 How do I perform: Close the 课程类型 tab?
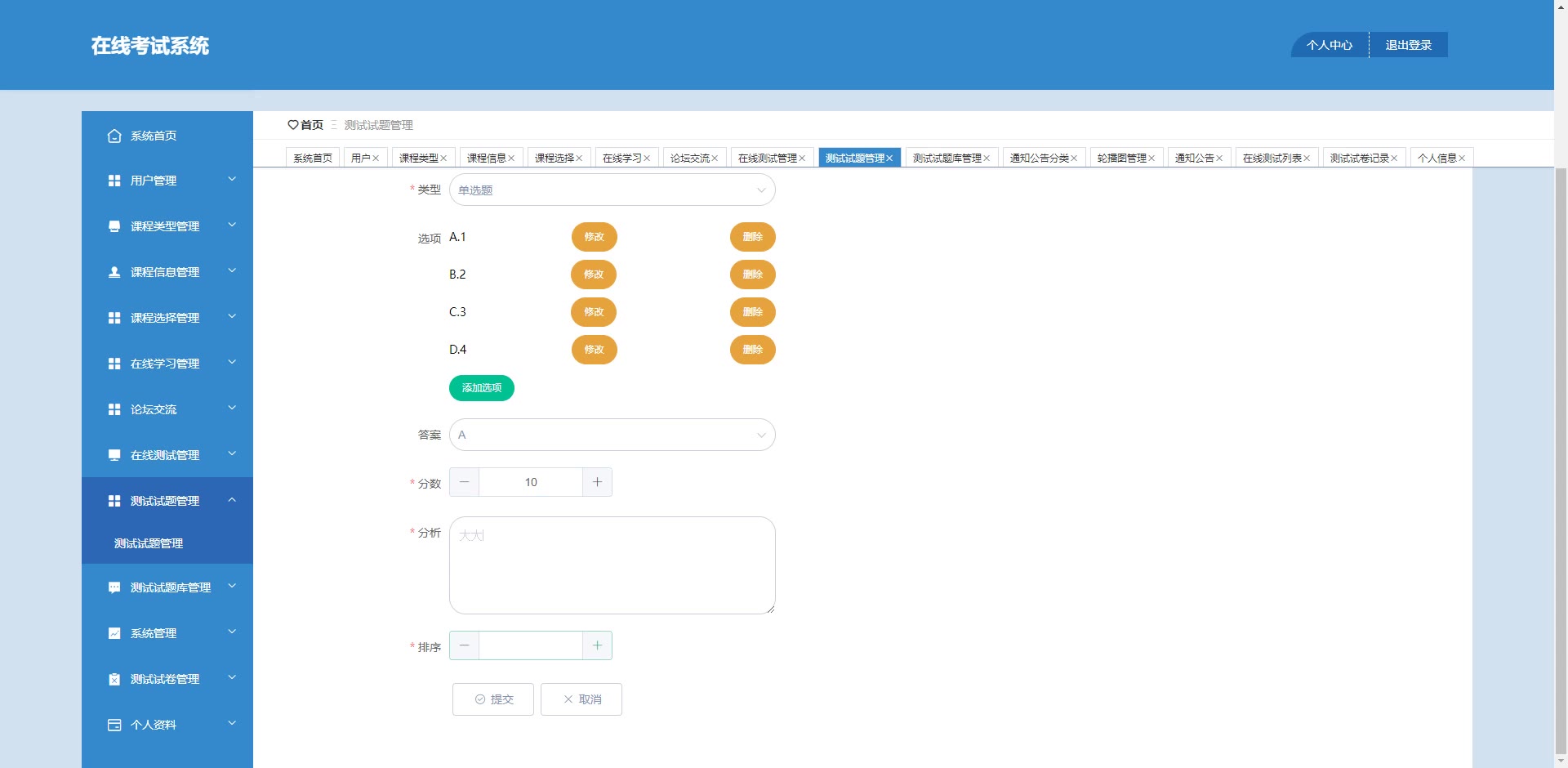pos(443,159)
